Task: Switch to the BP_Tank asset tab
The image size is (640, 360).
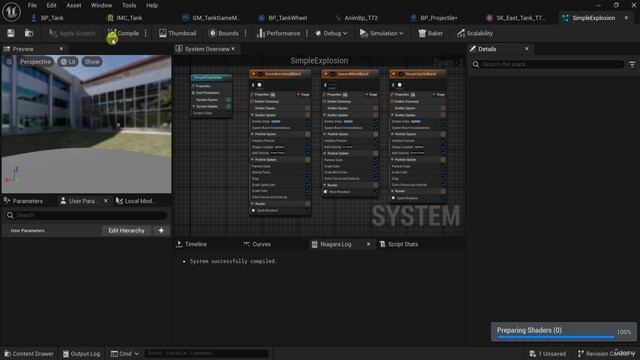Action: pos(52,18)
